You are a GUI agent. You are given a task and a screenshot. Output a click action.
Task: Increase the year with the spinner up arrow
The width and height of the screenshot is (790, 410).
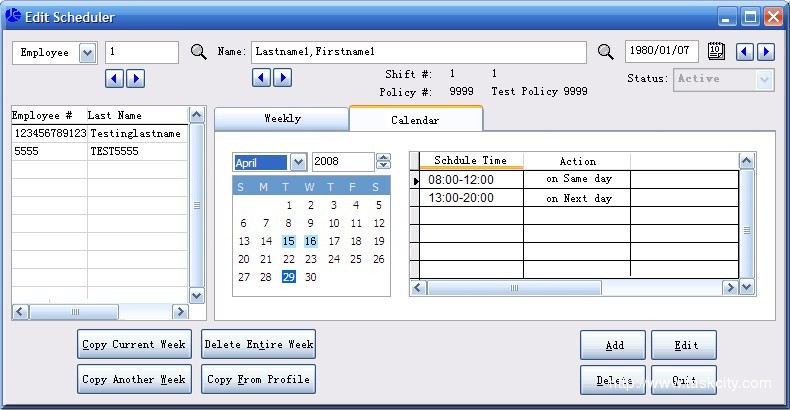click(383, 157)
